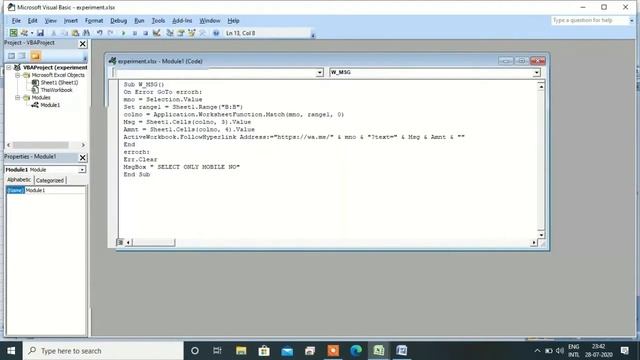Screen dimensions: 640x360
Task: Open the Module1 Module object dropdown
Action: (82, 169)
